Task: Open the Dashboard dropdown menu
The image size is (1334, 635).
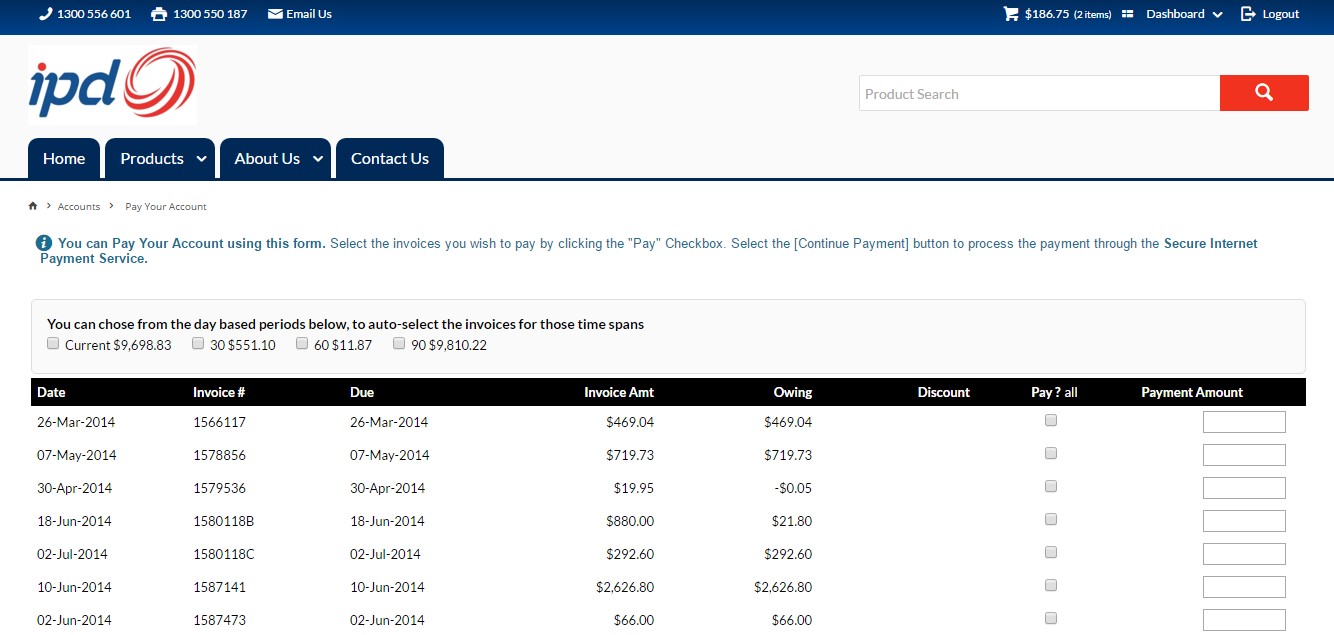Action: (x=1184, y=14)
